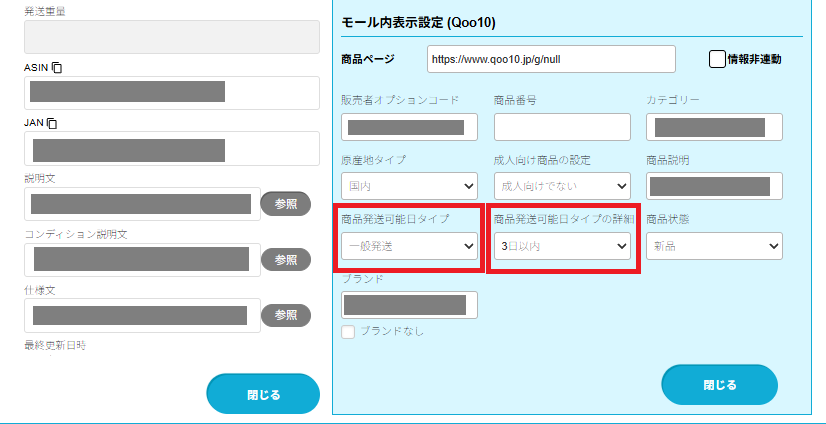Click 参照 button beside 仕様文
826x424 pixels.
(286, 314)
